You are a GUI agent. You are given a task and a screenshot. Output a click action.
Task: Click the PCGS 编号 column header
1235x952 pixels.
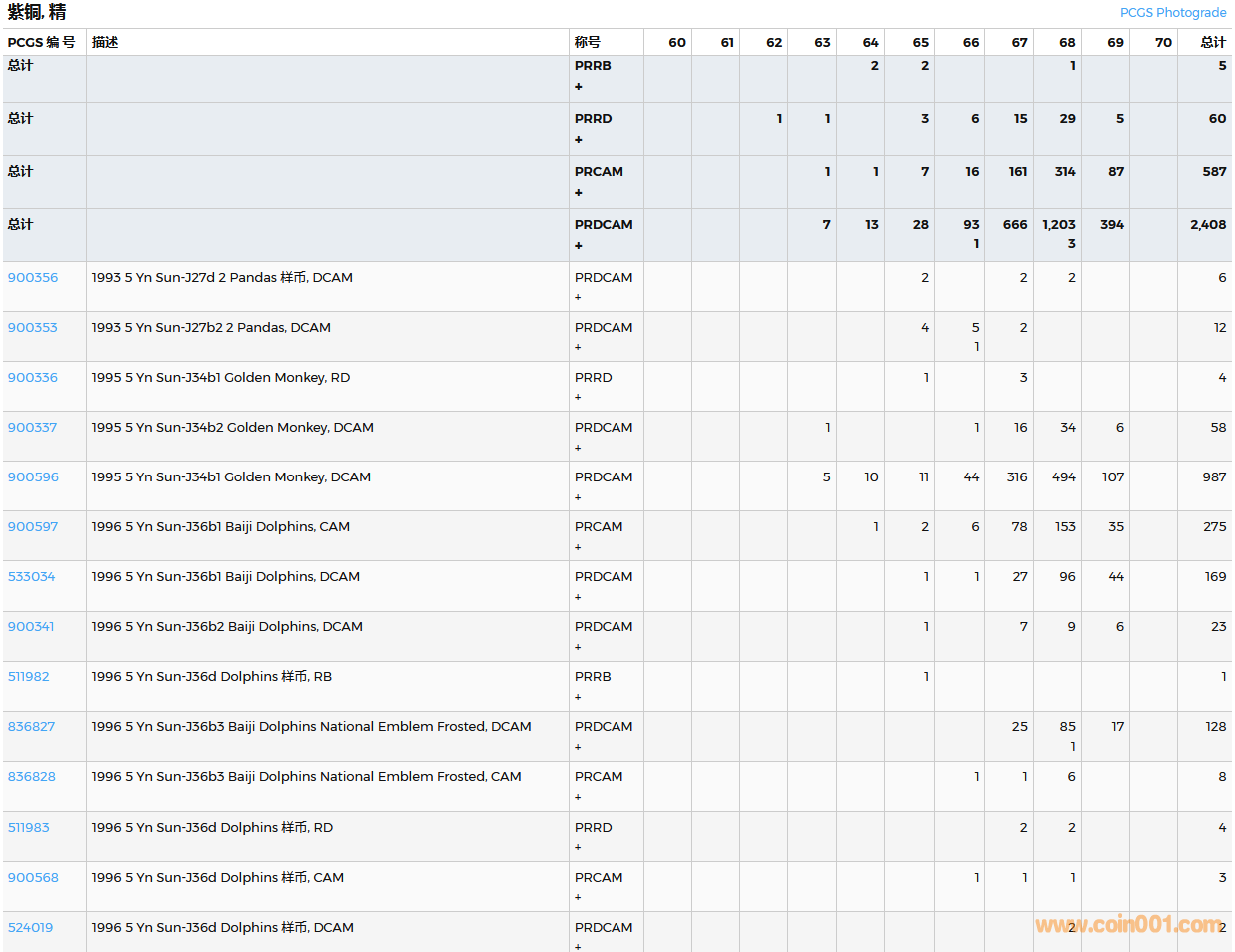(41, 42)
